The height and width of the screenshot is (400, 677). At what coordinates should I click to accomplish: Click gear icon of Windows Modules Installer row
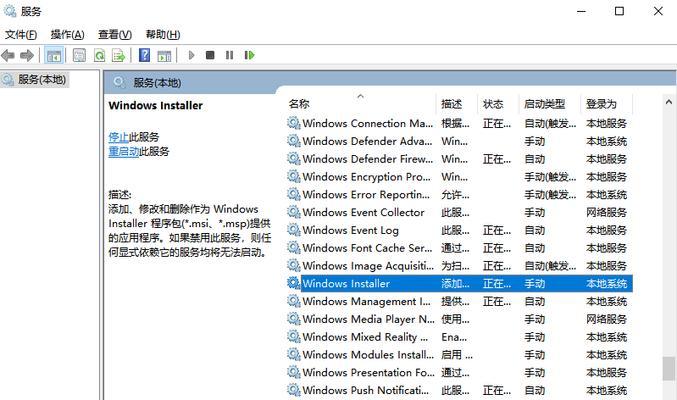(x=294, y=354)
